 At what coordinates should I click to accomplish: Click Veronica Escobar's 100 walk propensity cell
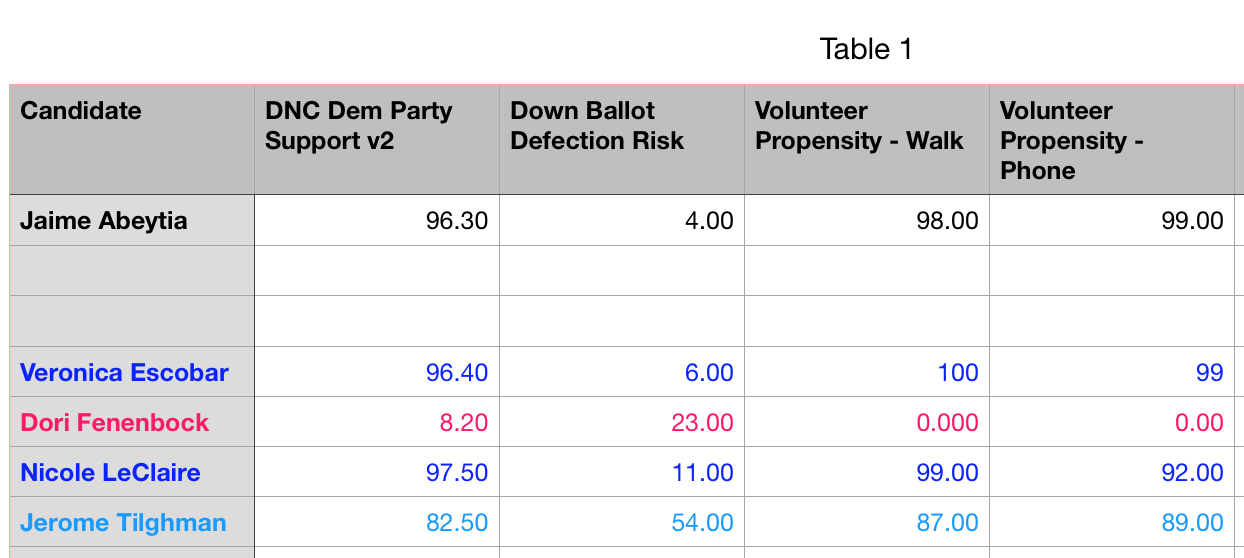point(866,373)
